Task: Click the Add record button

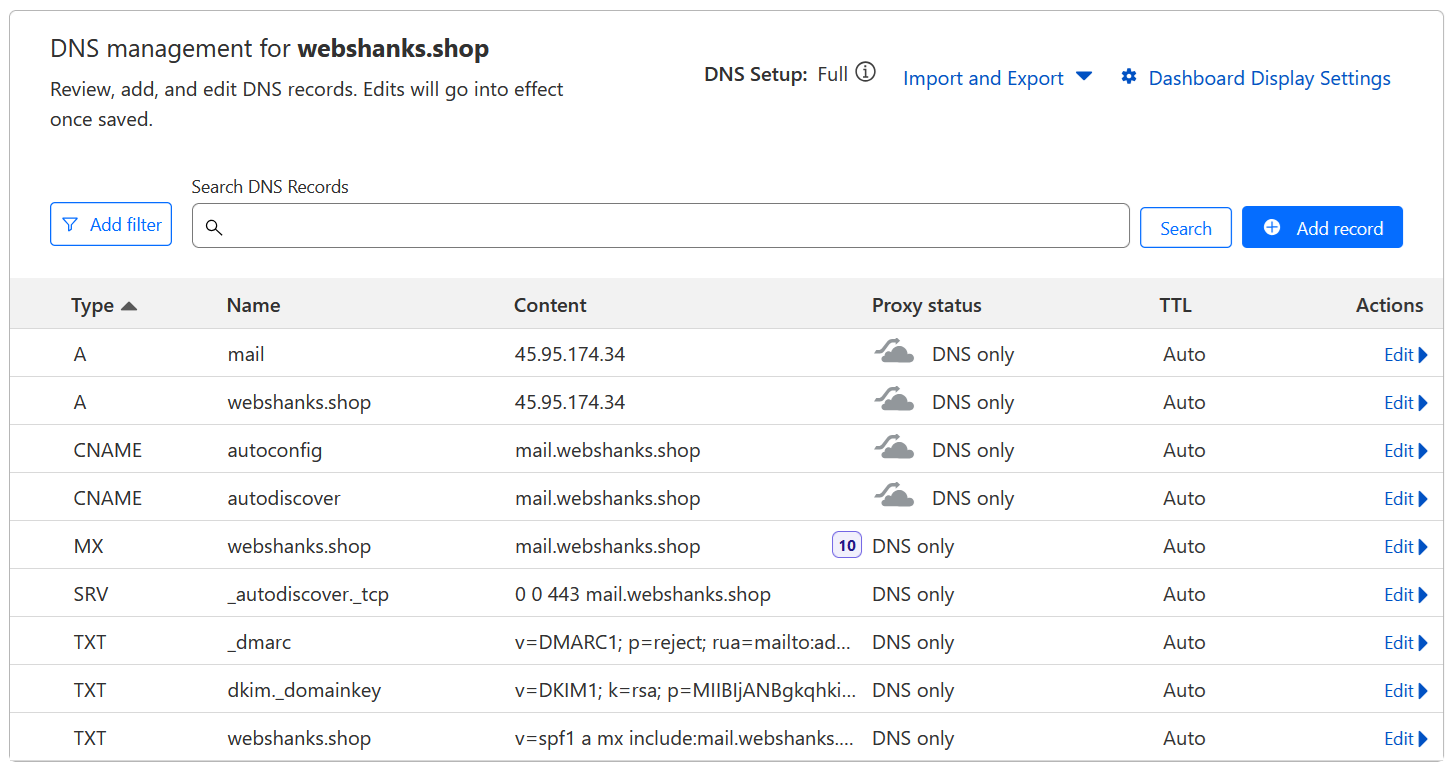Action: [1322, 227]
